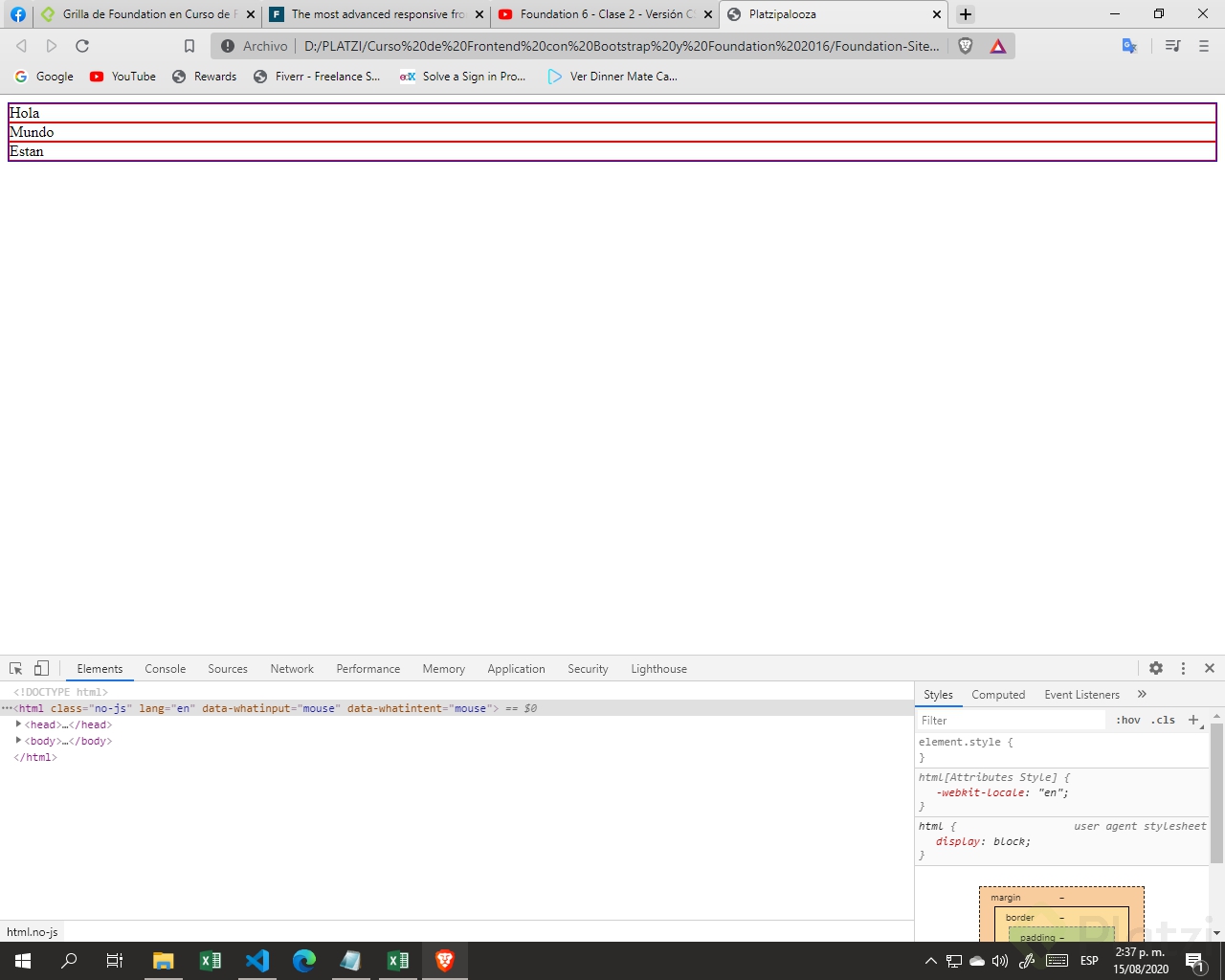Add a new style rule
1225x980 pixels.
1193,720
